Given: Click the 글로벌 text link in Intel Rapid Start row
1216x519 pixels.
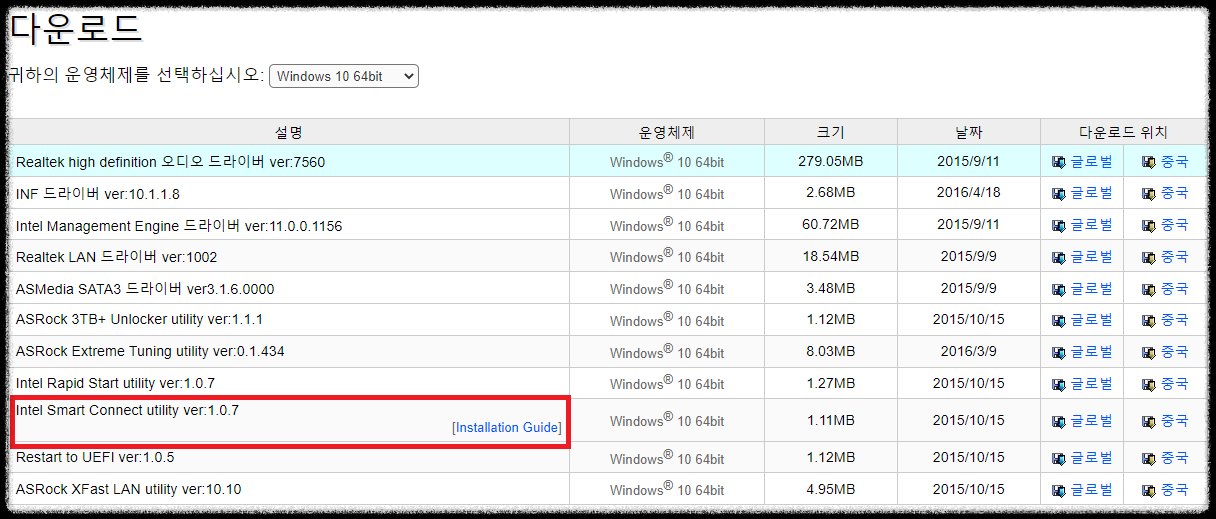Looking at the screenshot, I should (x=1091, y=383).
